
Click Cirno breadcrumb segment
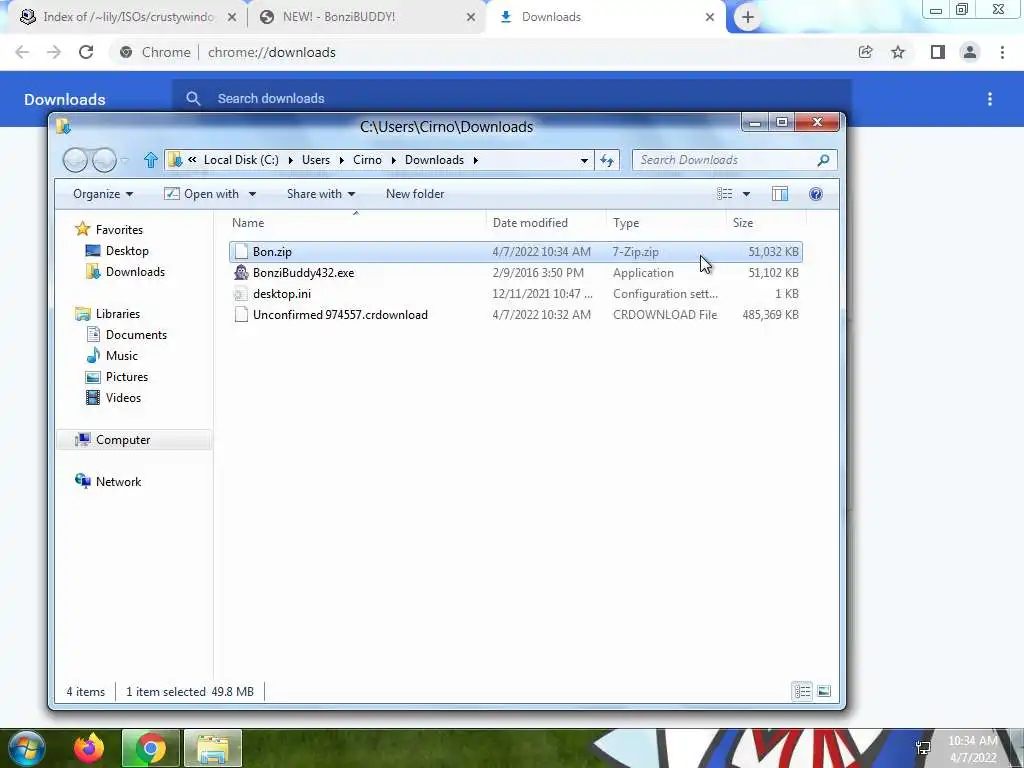pos(367,160)
